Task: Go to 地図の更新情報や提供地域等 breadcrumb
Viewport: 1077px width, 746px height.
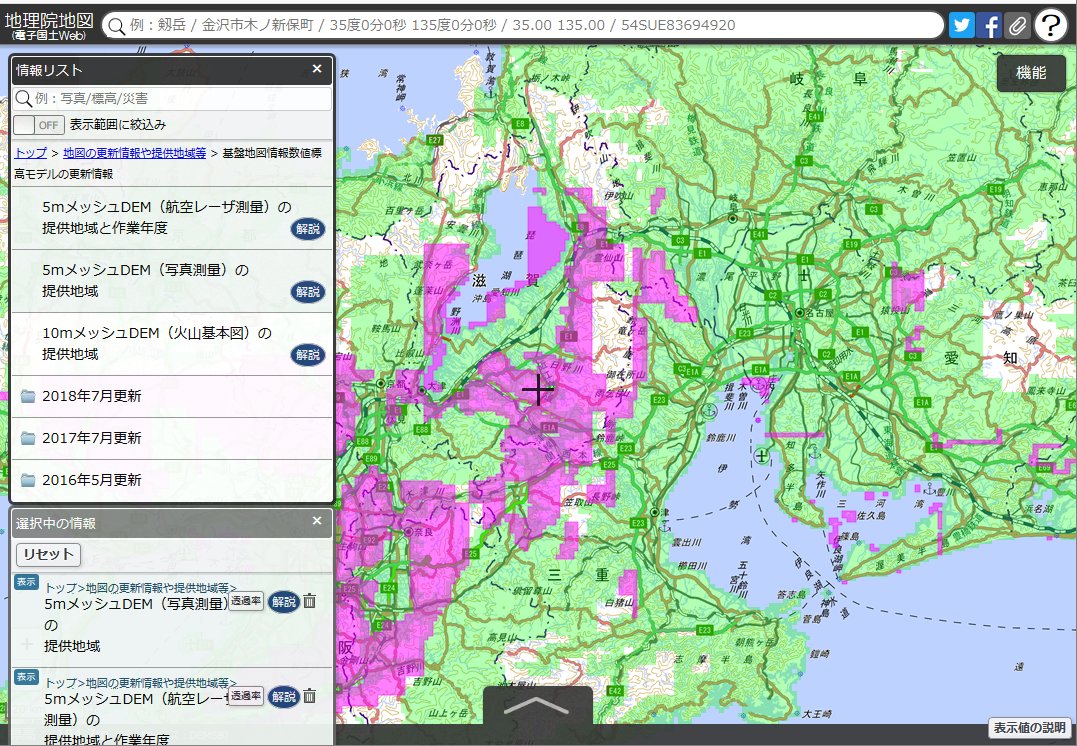Action: [135, 153]
